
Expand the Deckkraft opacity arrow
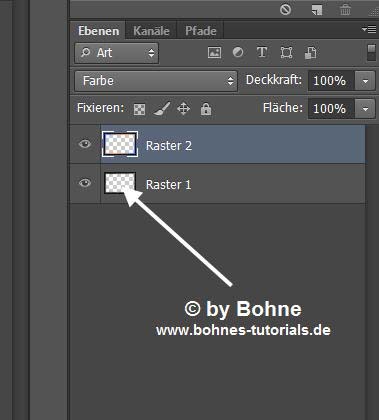coord(365,81)
